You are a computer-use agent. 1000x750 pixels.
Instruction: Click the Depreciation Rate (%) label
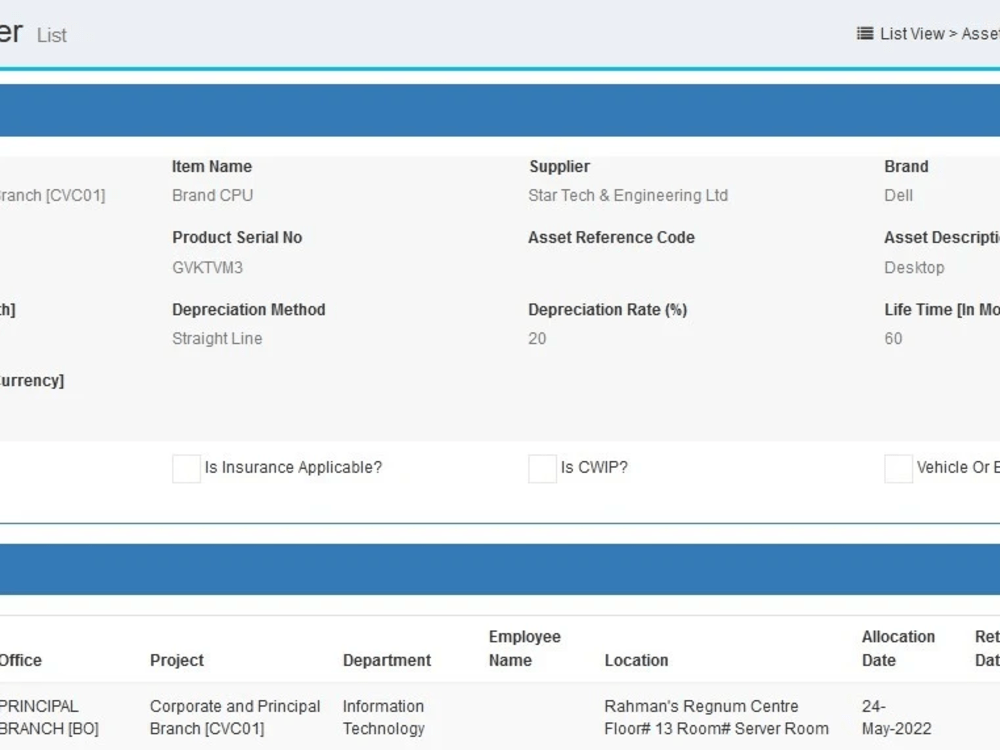pos(608,309)
